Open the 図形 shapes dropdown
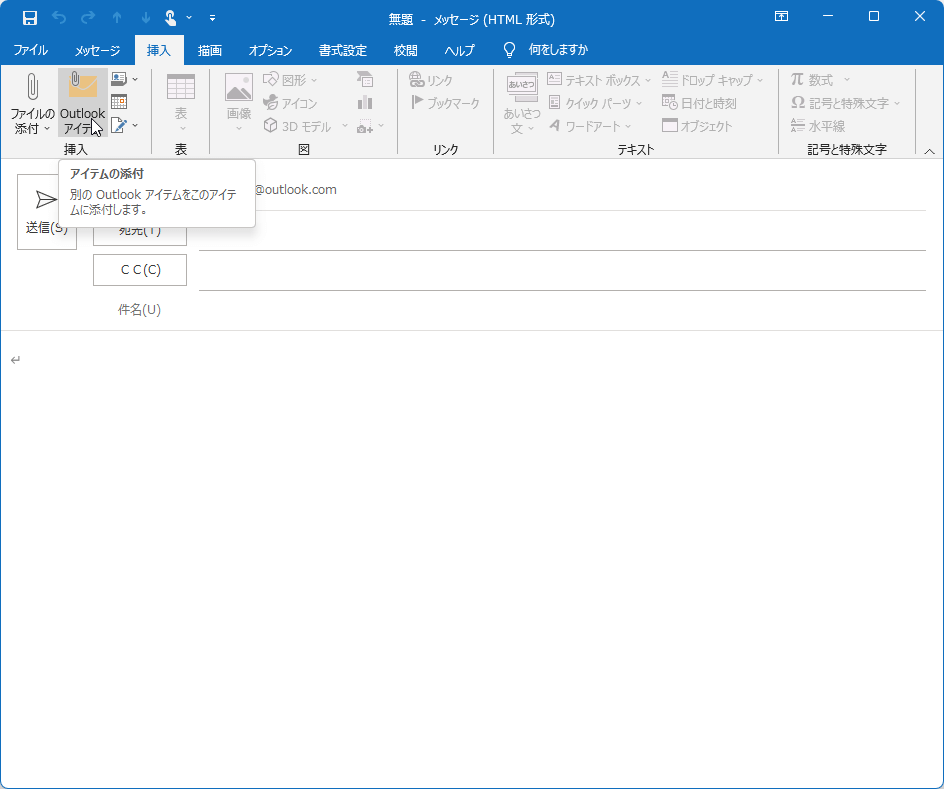944x789 pixels. pyautogui.click(x=291, y=79)
